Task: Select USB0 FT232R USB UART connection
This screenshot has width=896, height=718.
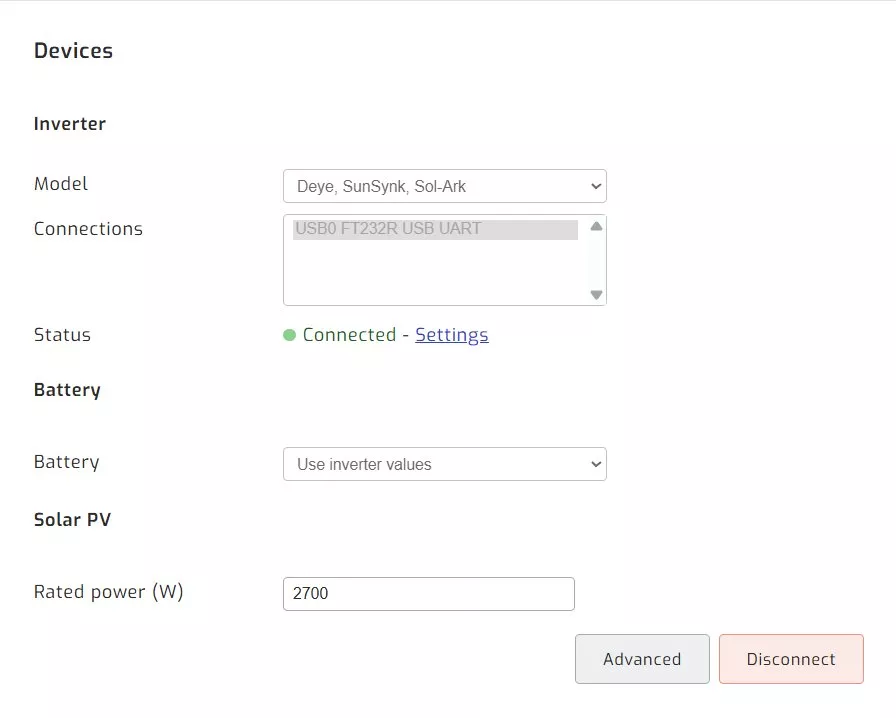Action: pyautogui.click(x=435, y=229)
